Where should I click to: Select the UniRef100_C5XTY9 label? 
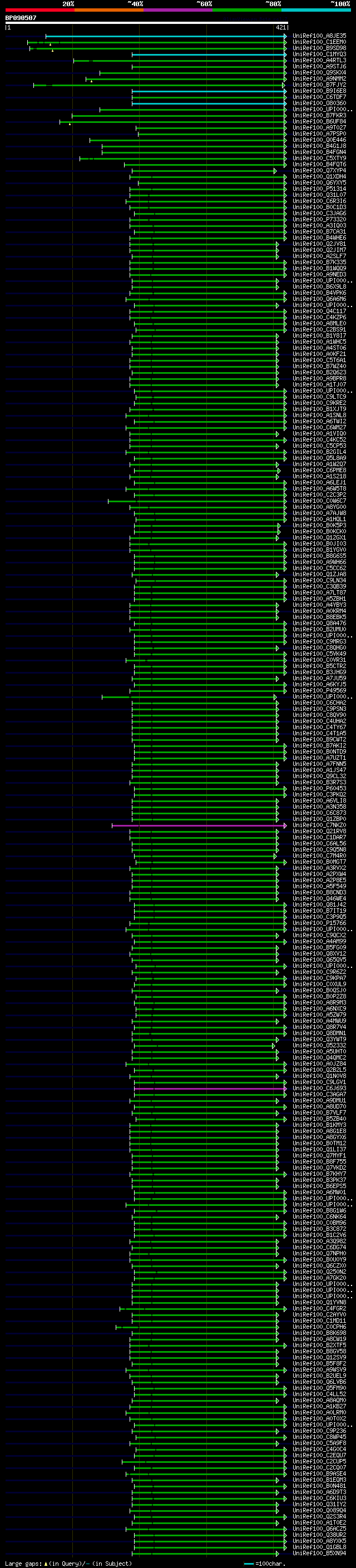coord(319,157)
